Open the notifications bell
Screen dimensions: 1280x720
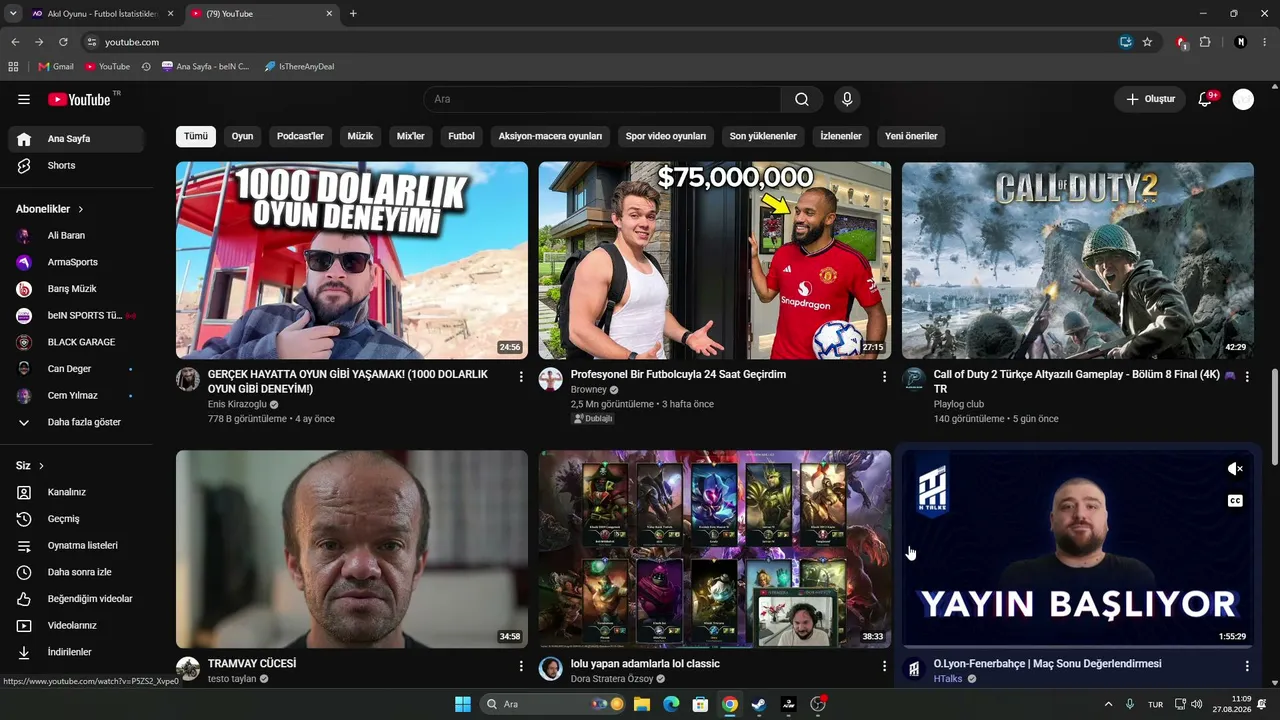point(1206,99)
